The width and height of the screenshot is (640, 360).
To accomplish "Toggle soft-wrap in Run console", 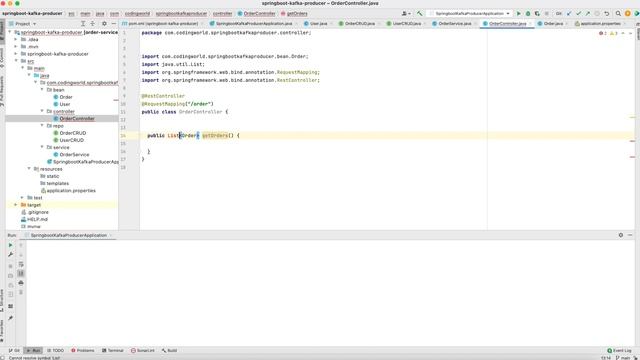I will (x=21, y=264).
